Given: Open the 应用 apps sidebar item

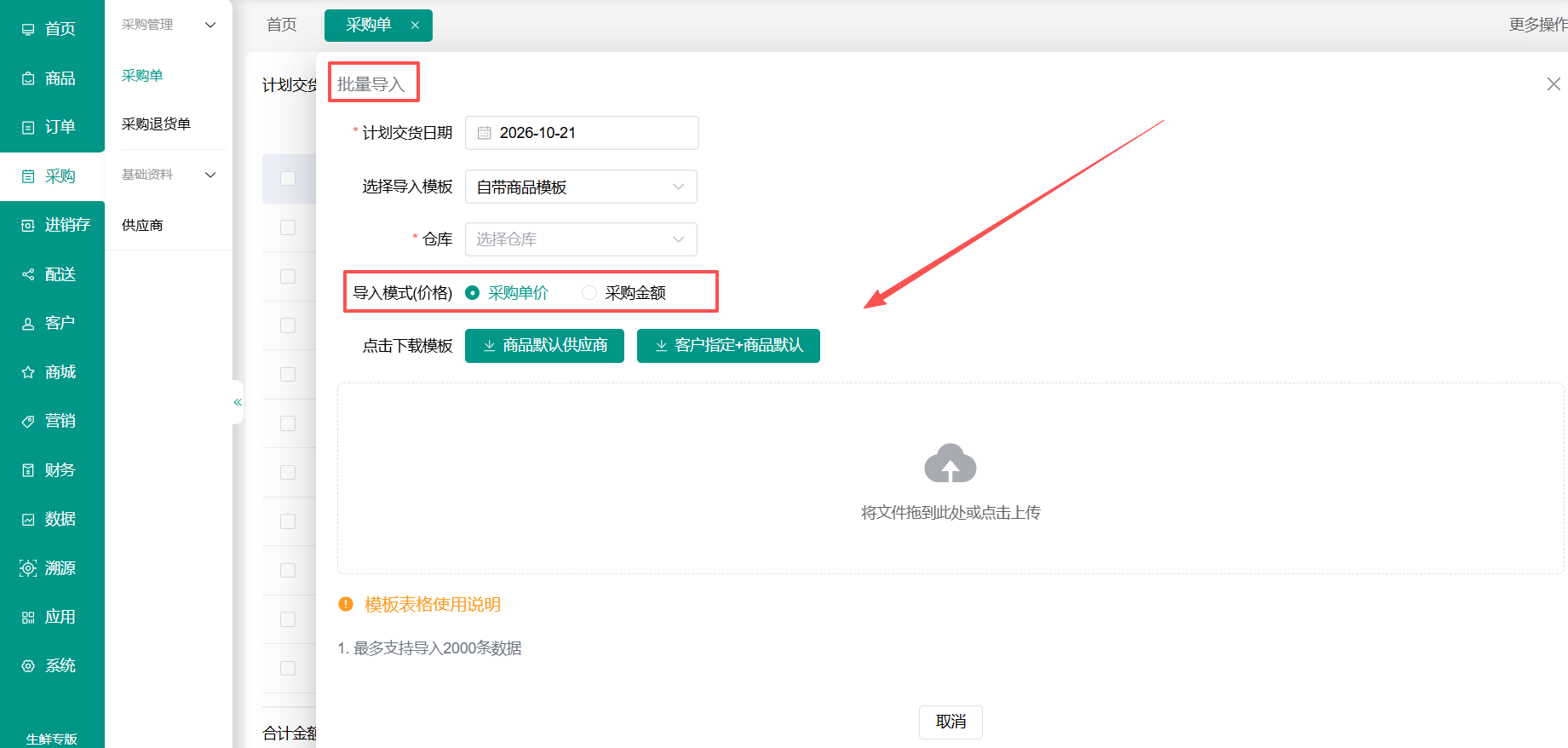Looking at the screenshot, I should pyautogui.click(x=52, y=617).
